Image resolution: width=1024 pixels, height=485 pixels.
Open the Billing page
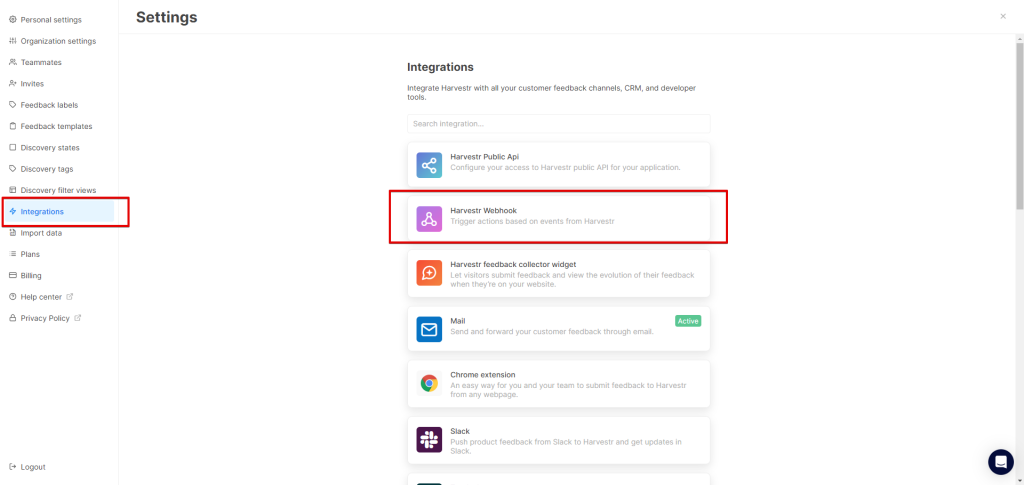point(31,275)
